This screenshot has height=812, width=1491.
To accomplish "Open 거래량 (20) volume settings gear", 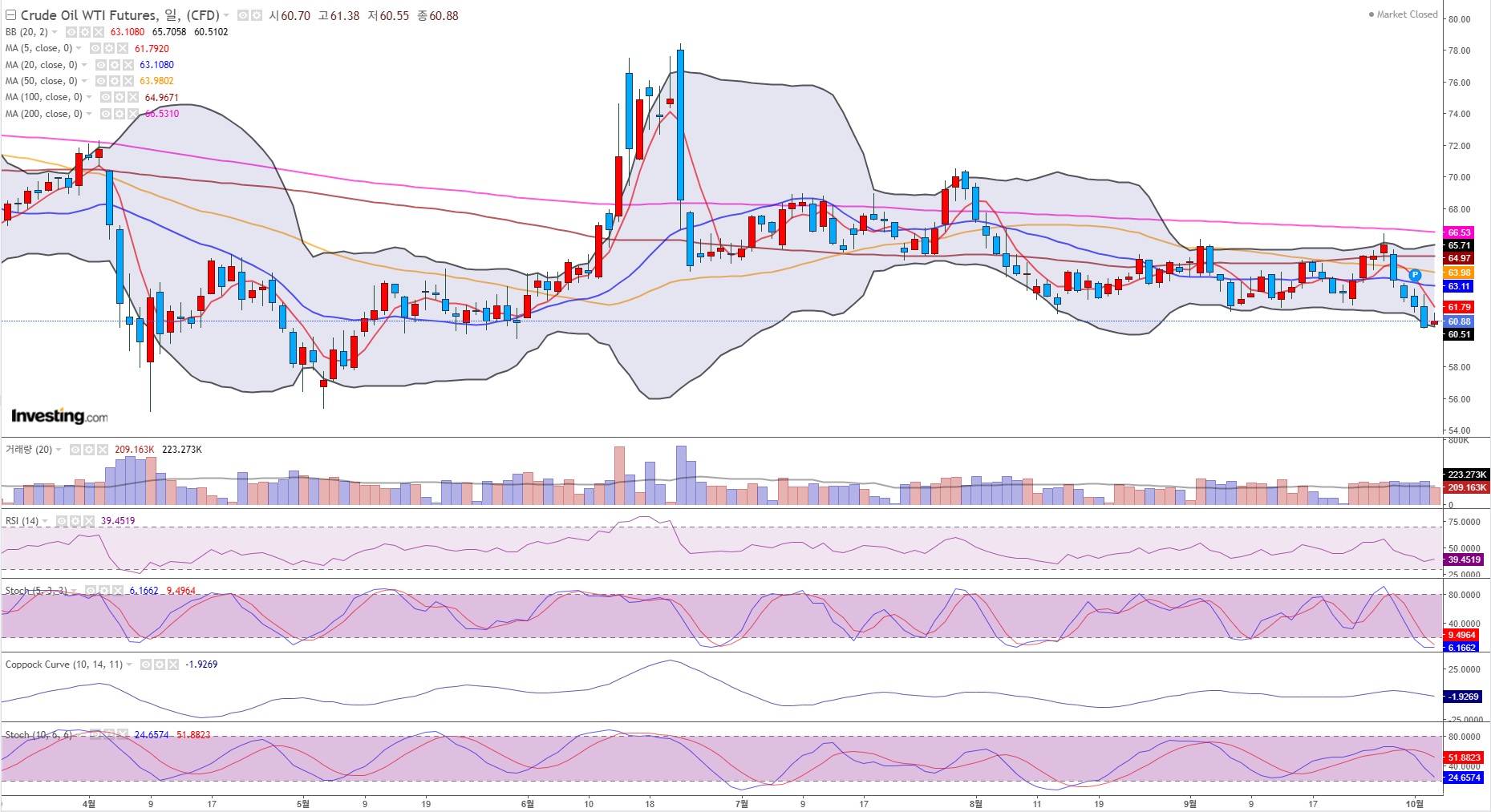I will [x=91, y=450].
